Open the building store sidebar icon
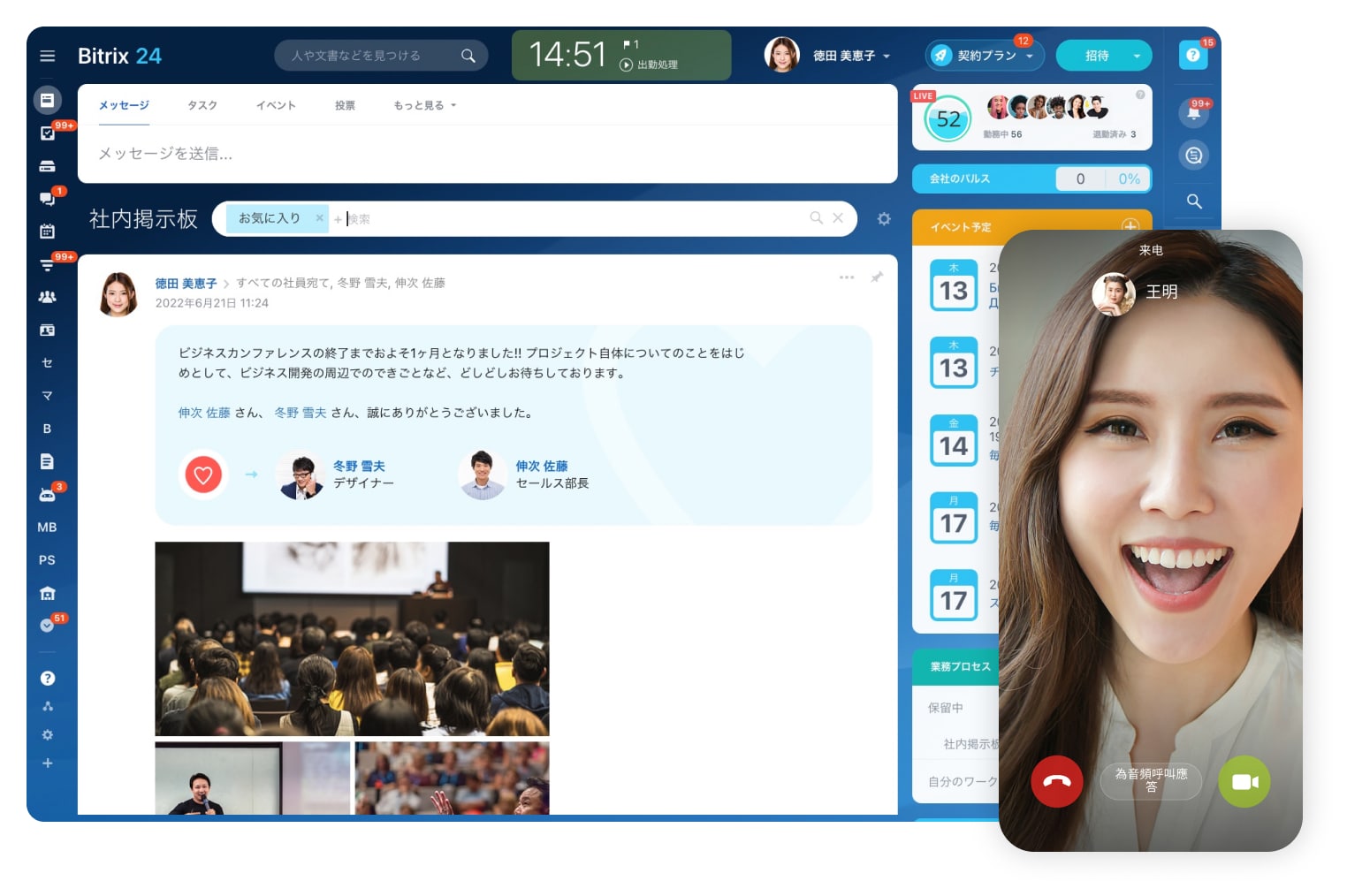 (x=48, y=593)
